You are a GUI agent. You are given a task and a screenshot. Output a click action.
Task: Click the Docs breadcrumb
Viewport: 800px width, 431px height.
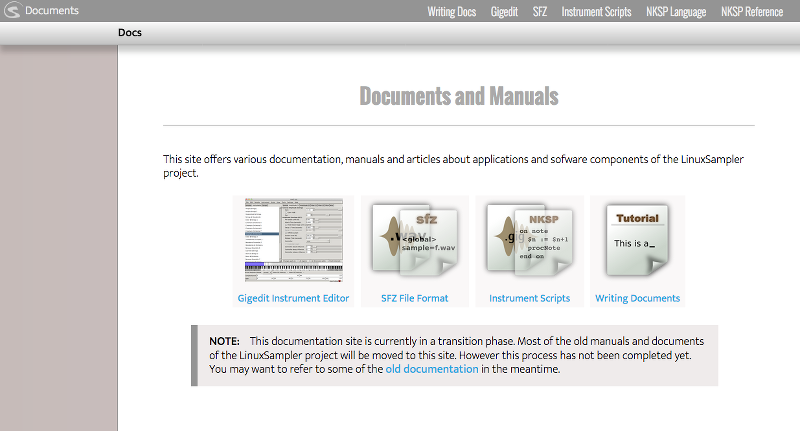[x=130, y=33]
